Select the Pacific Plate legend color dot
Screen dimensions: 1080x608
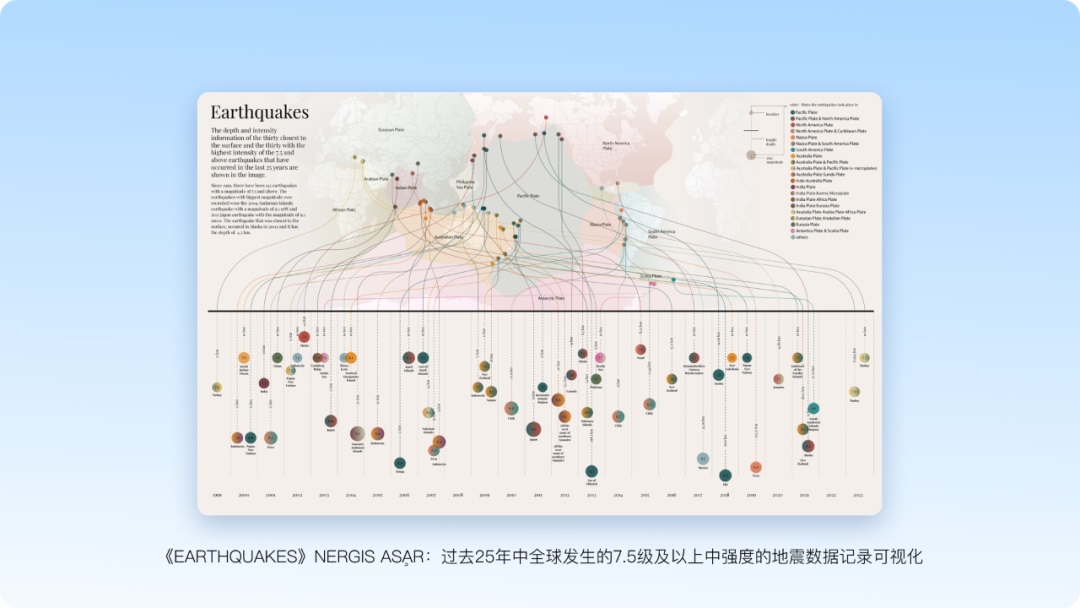pos(793,112)
